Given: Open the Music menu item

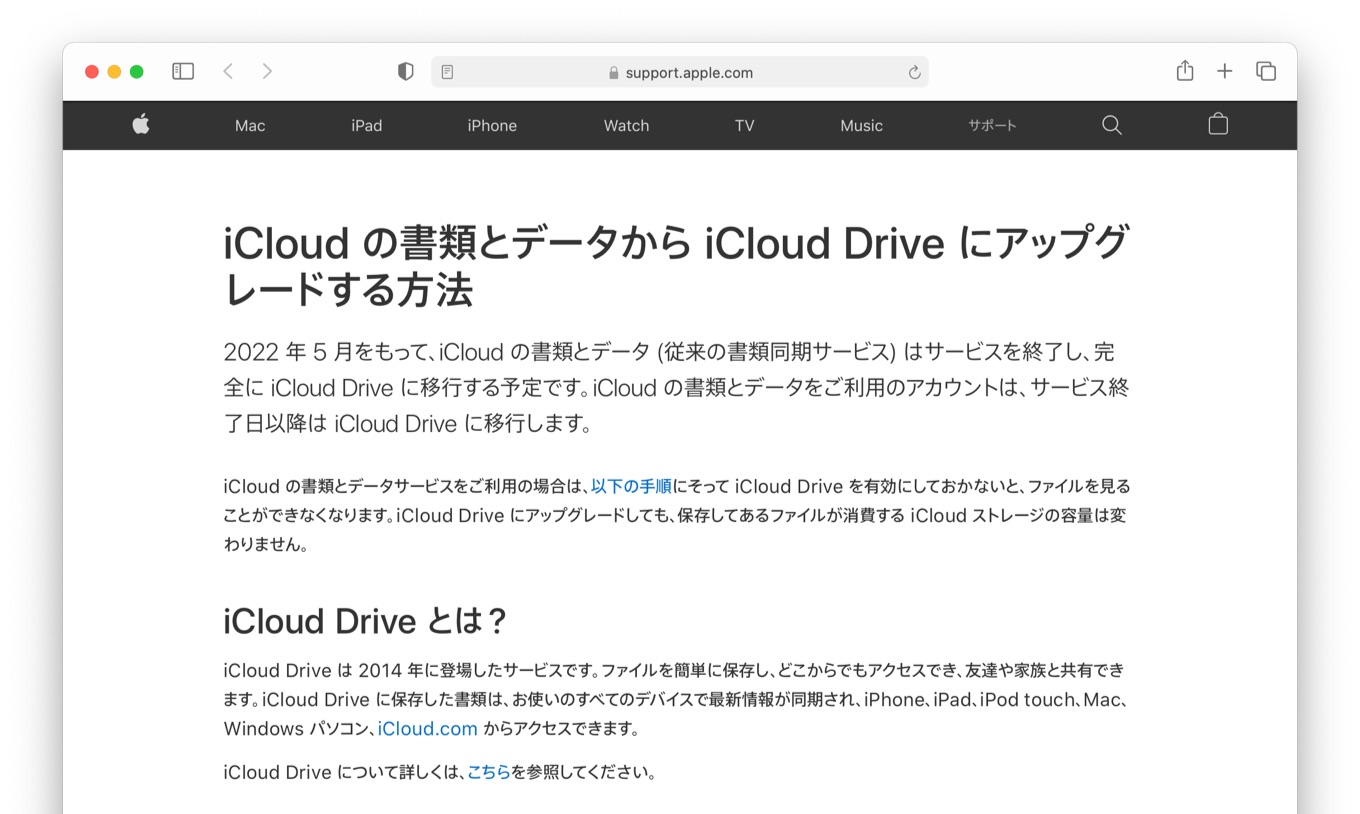Looking at the screenshot, I should 862,126.
